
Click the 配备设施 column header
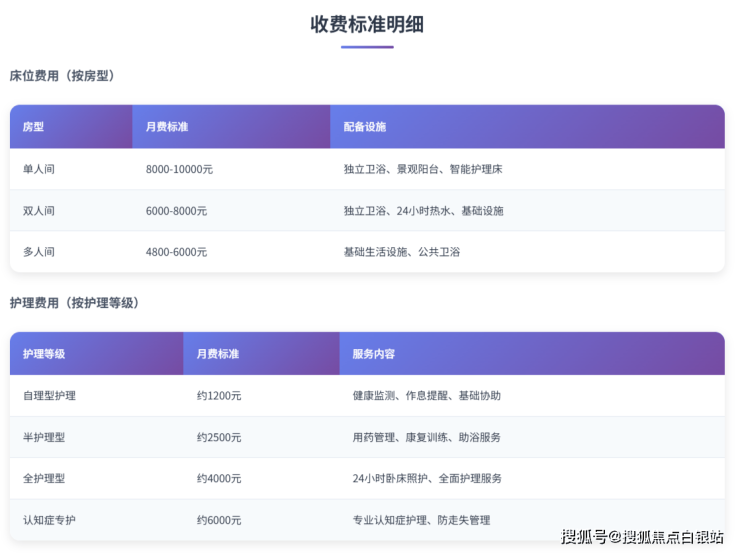tap(365, 127)
